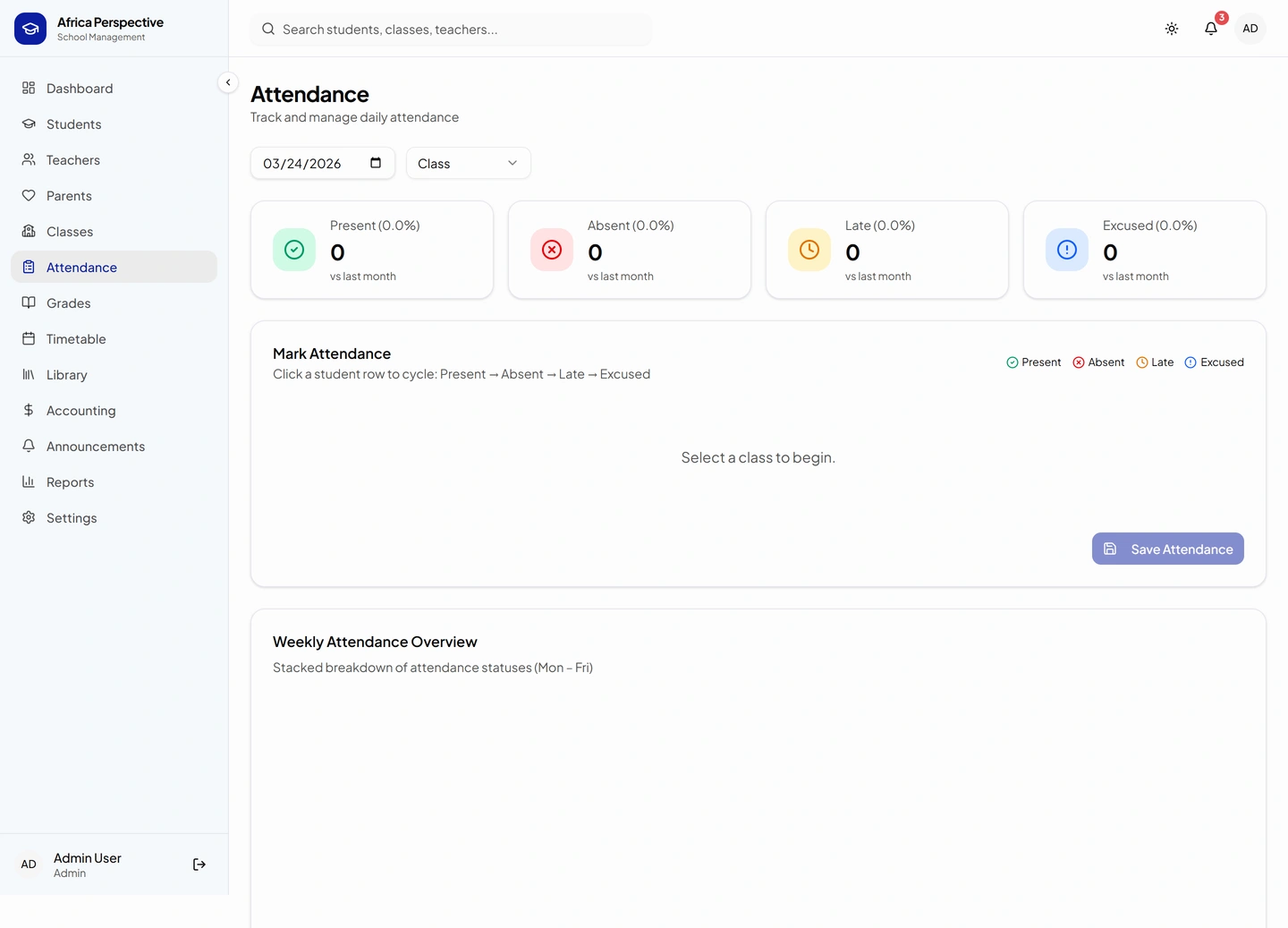Click the red Absent cross card icon
This screenshot has height=928, width=1288.
pos(552,250)
